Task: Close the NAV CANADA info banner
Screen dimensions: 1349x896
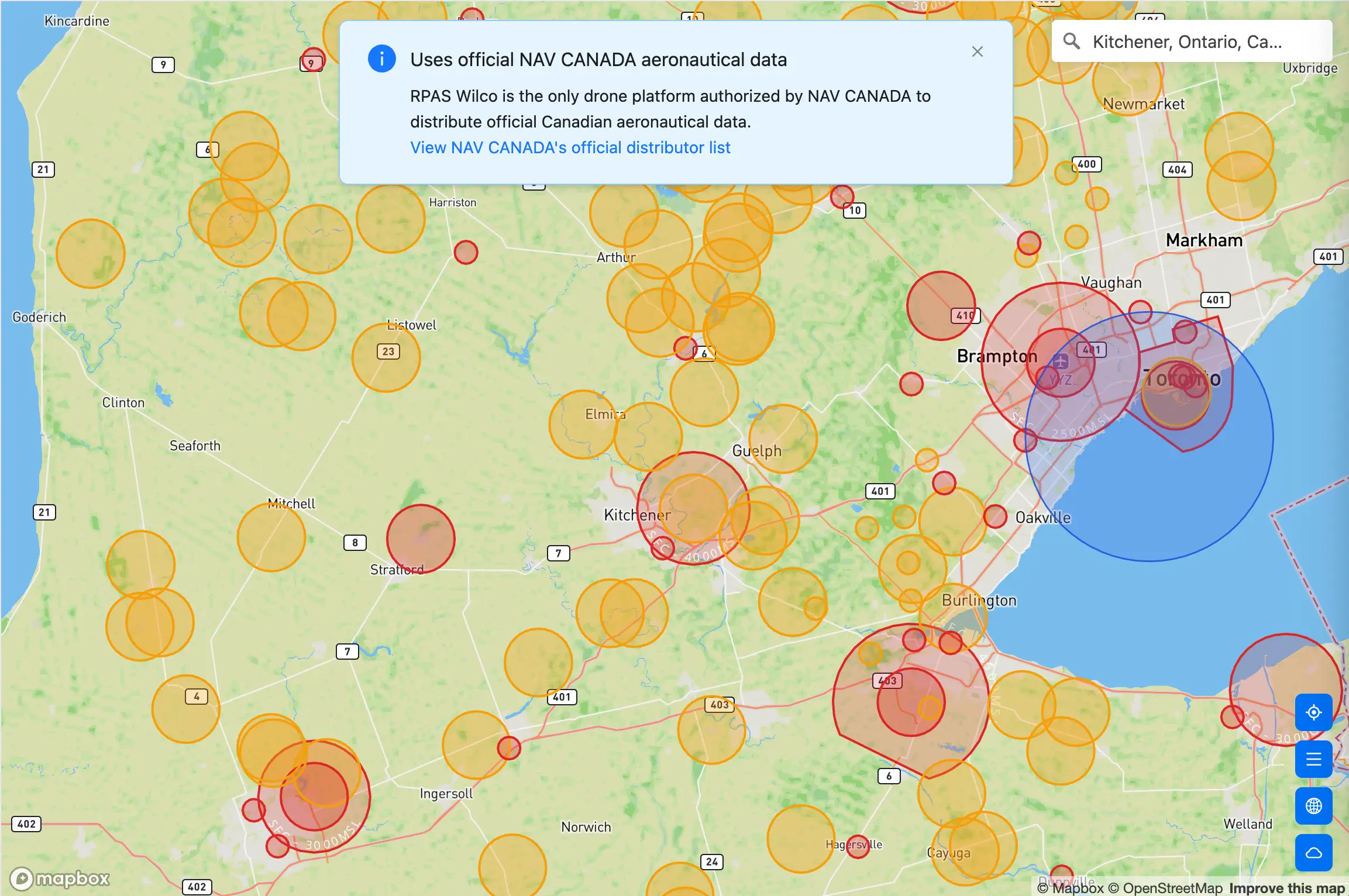Action: coord(977,51)
